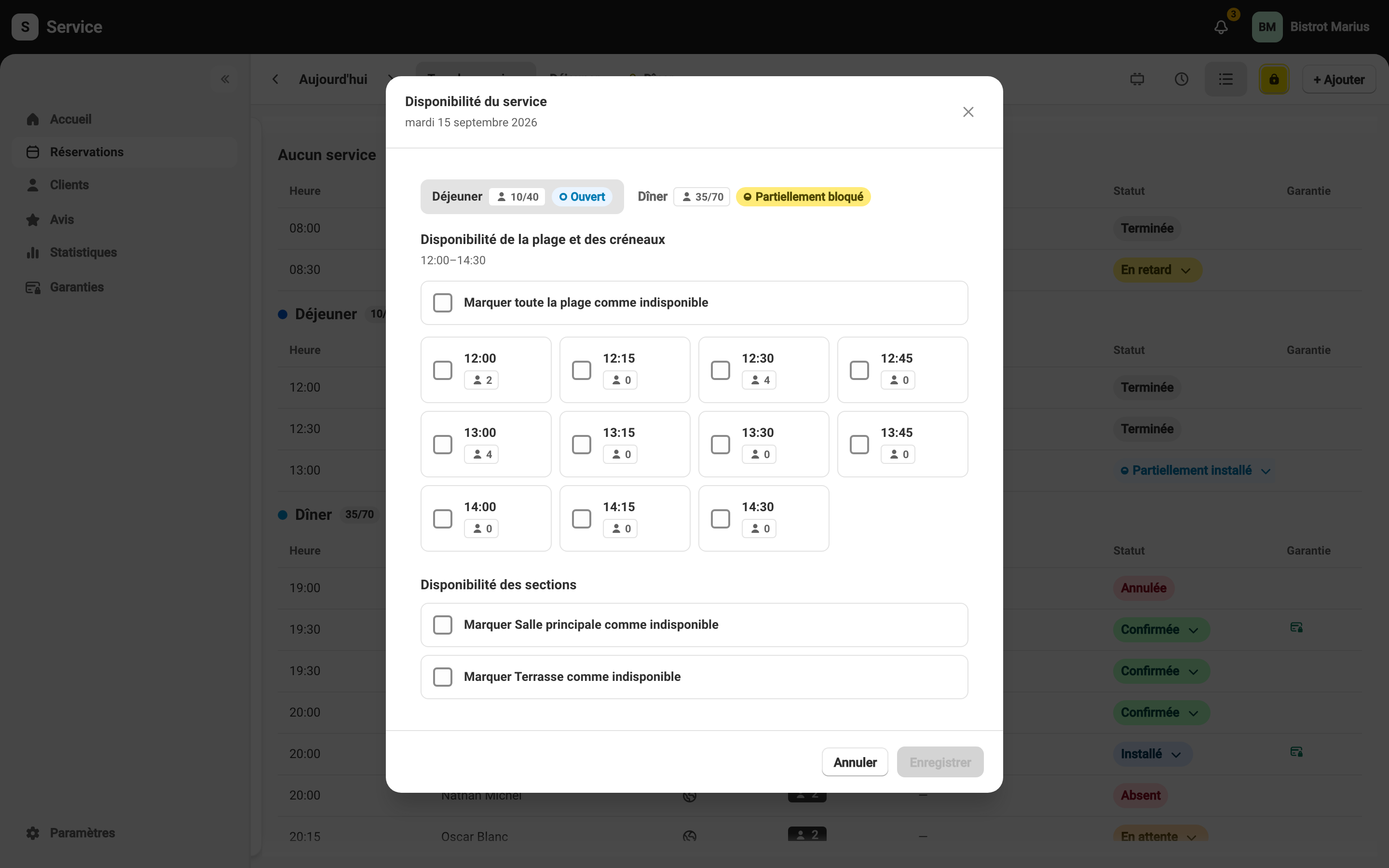1389x868 pixels.
Task: Tick the 12:15 slot checkbox
Action: [x=582, y=370]
